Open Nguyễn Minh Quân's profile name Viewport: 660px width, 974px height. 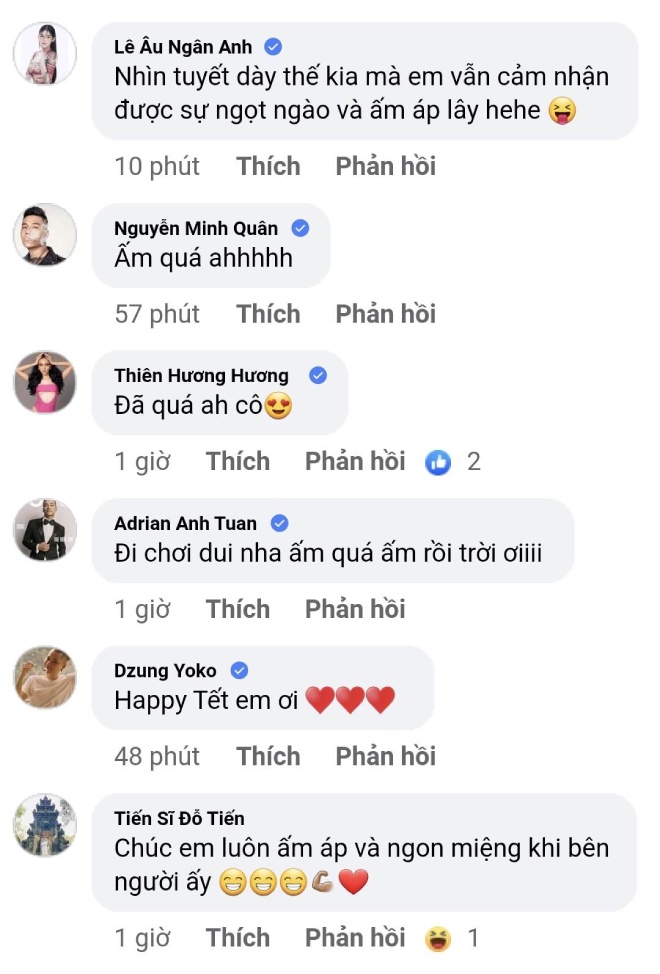click(x=197, y=228)
